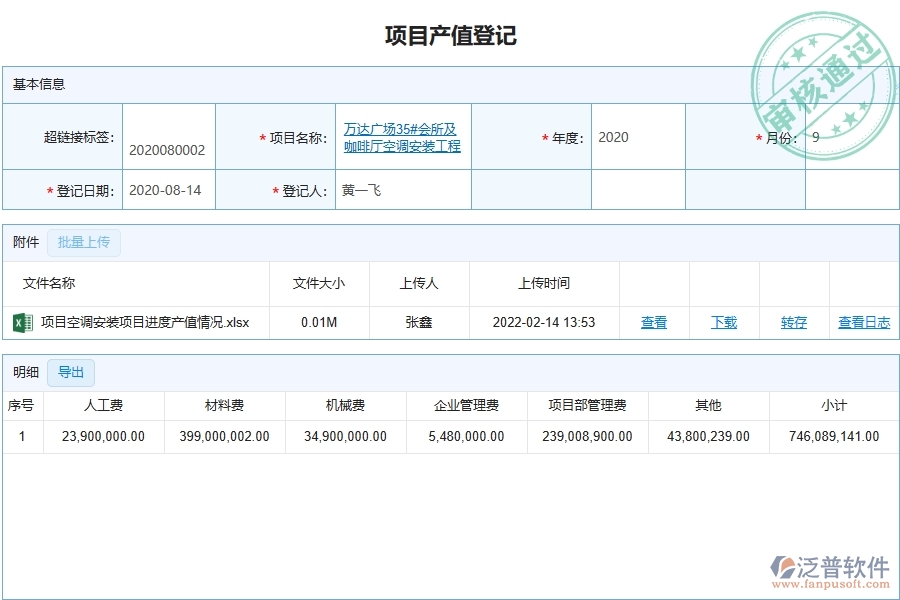Open the 批量上传 upload dialog
This screenshot has width=900, height=600.
coord(84,242)
